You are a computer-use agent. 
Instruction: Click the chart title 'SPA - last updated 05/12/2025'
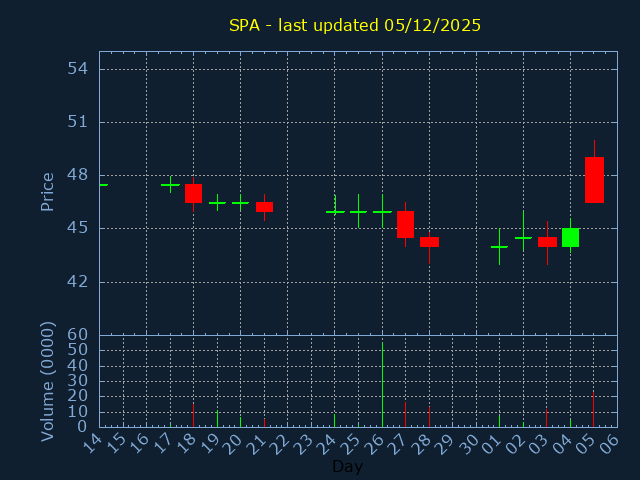coord(355,25)
